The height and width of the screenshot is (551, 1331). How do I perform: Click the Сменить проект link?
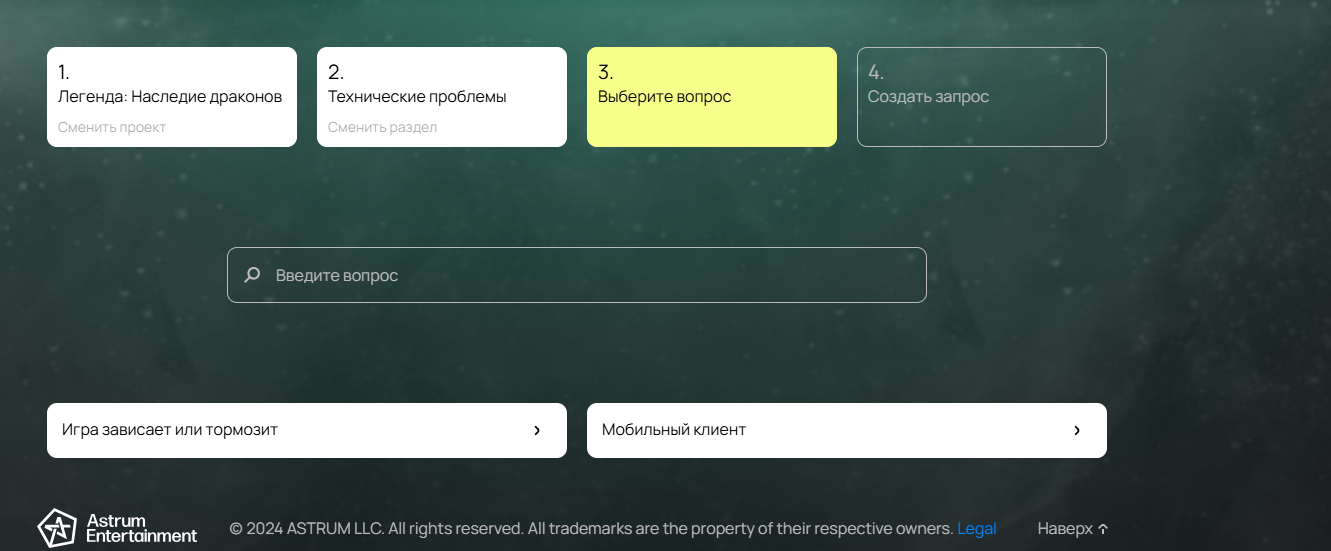[x=112, y=127]
